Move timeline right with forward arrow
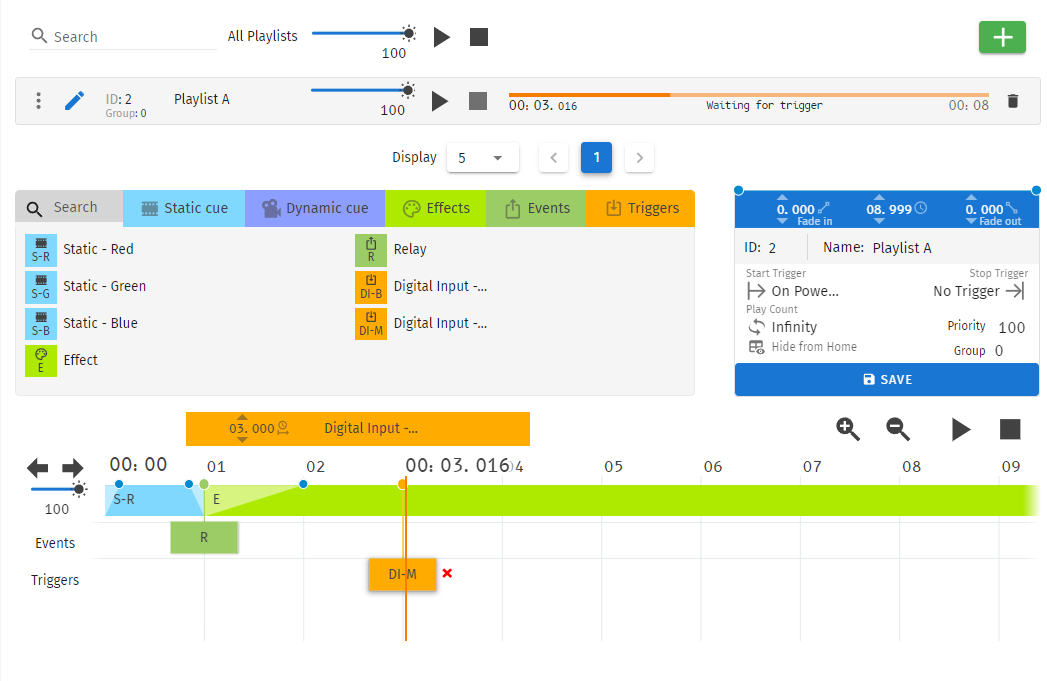Screen dimensions: 1047x681 (72, 467)
